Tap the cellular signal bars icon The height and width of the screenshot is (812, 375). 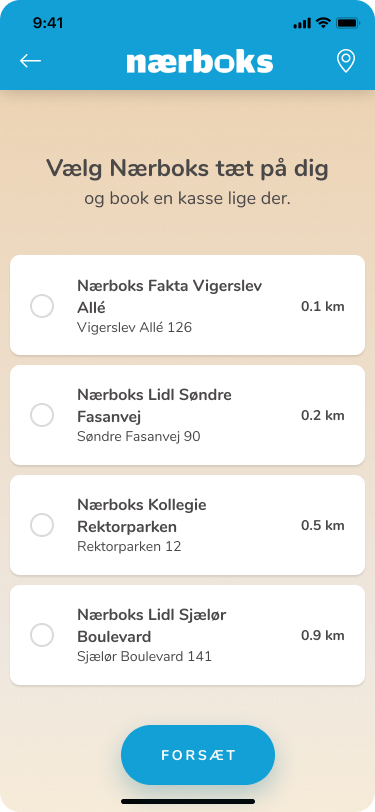point(302,23)
